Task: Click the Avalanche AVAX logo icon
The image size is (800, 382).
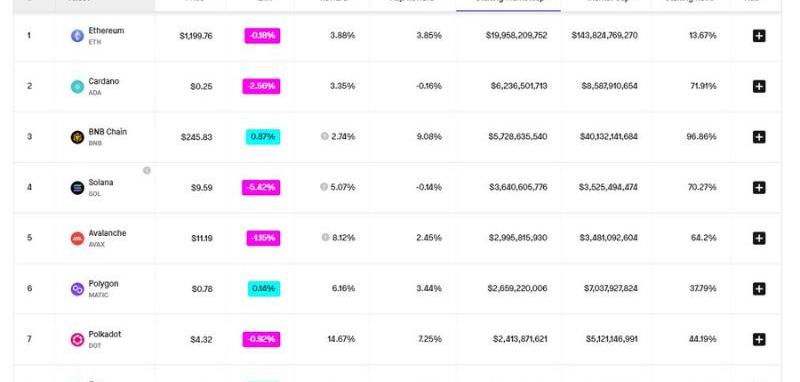Action: pyautogui.click(x=77, y=238)
